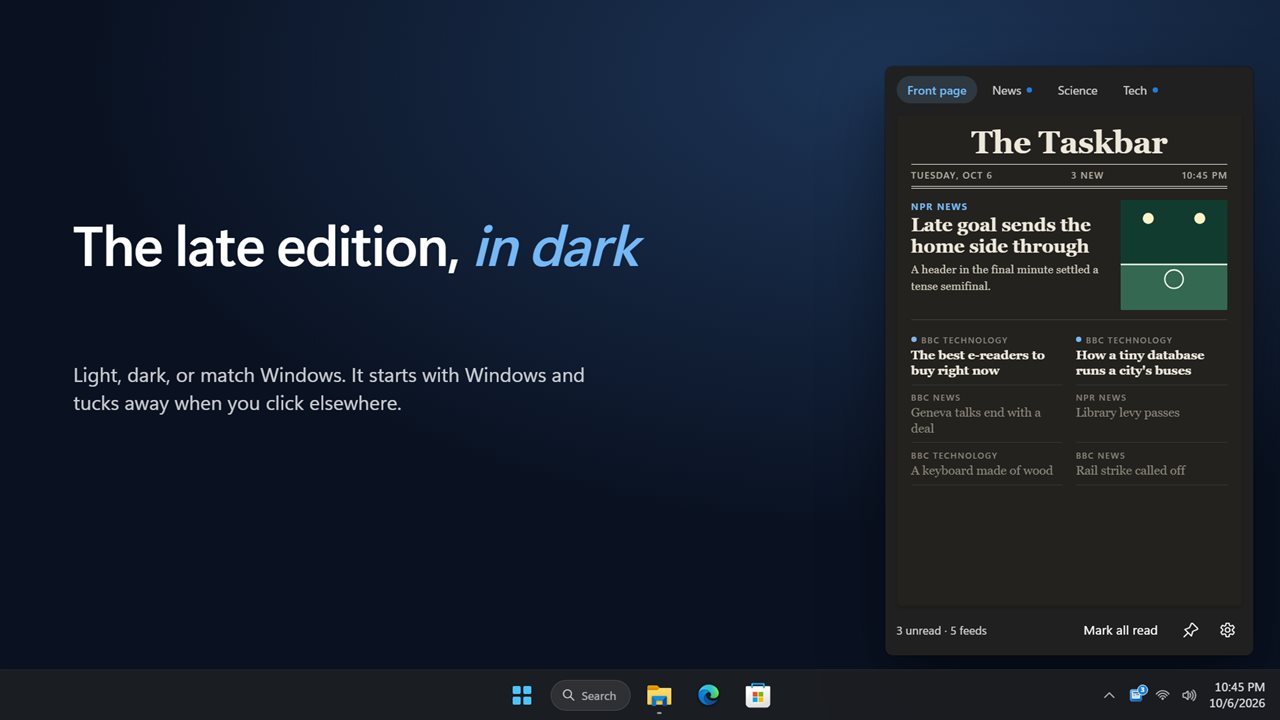This screenshot has width=1280, height=720.
Task: Open the "Library levy passes" story
Action: [1128, 413]
